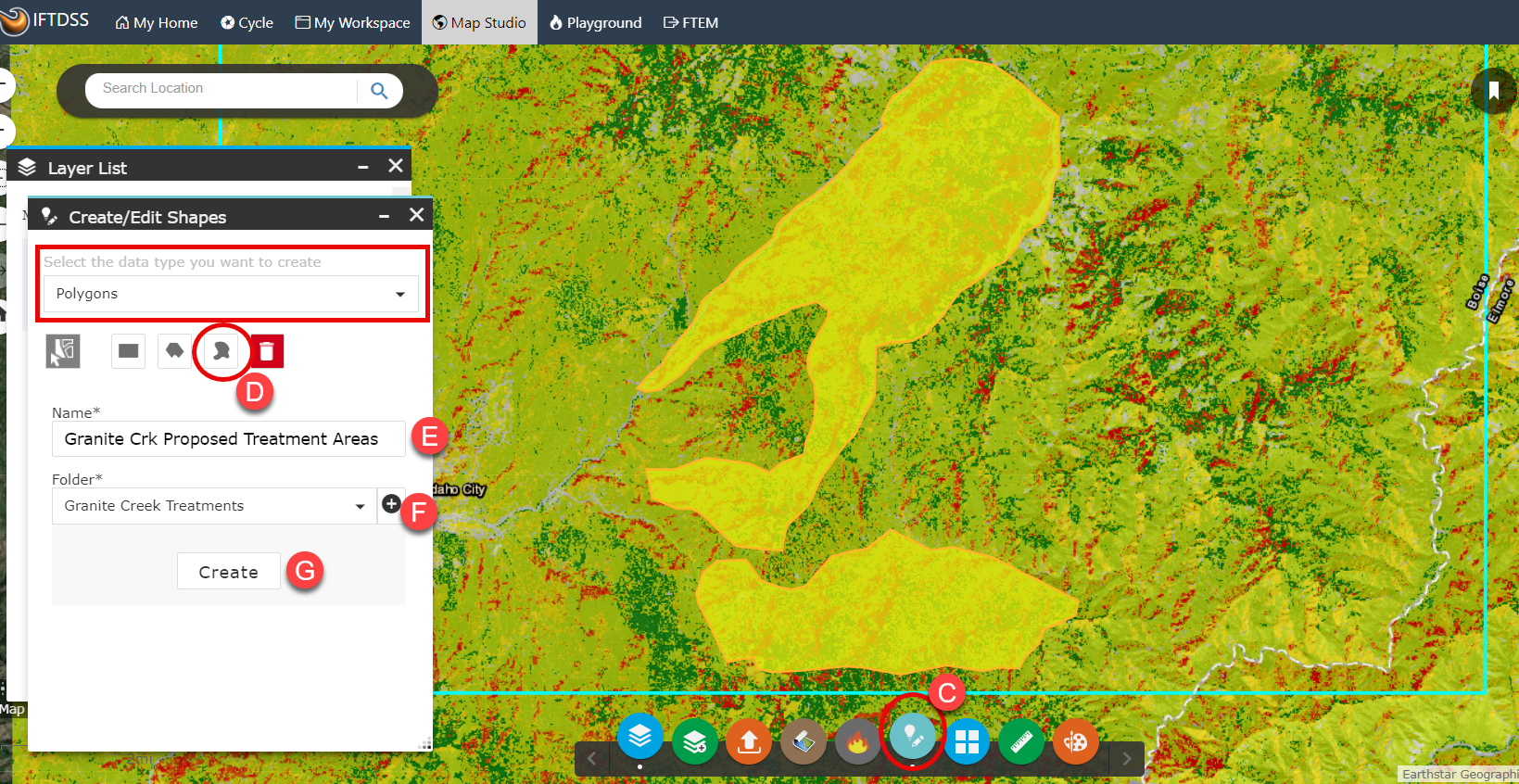Open the Add Layer widget with plus stack

click(x=695, y=741)
